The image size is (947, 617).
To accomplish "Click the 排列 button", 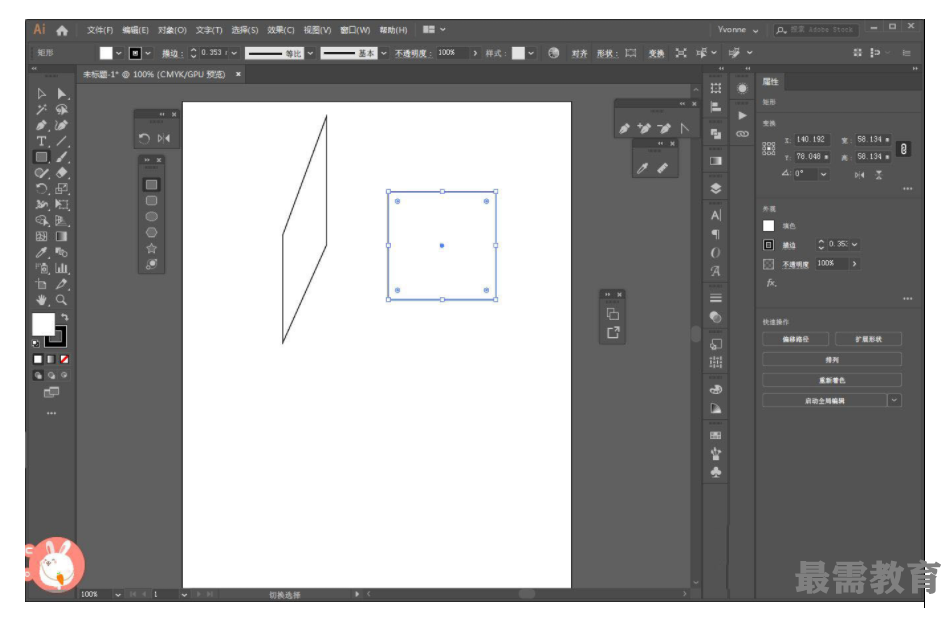I will 832,360.
